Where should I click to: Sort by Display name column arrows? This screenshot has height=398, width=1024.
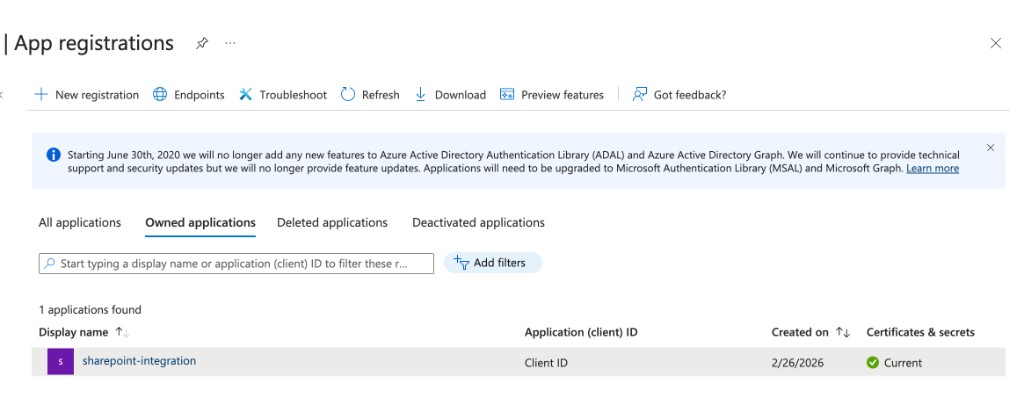coord(122,332)
